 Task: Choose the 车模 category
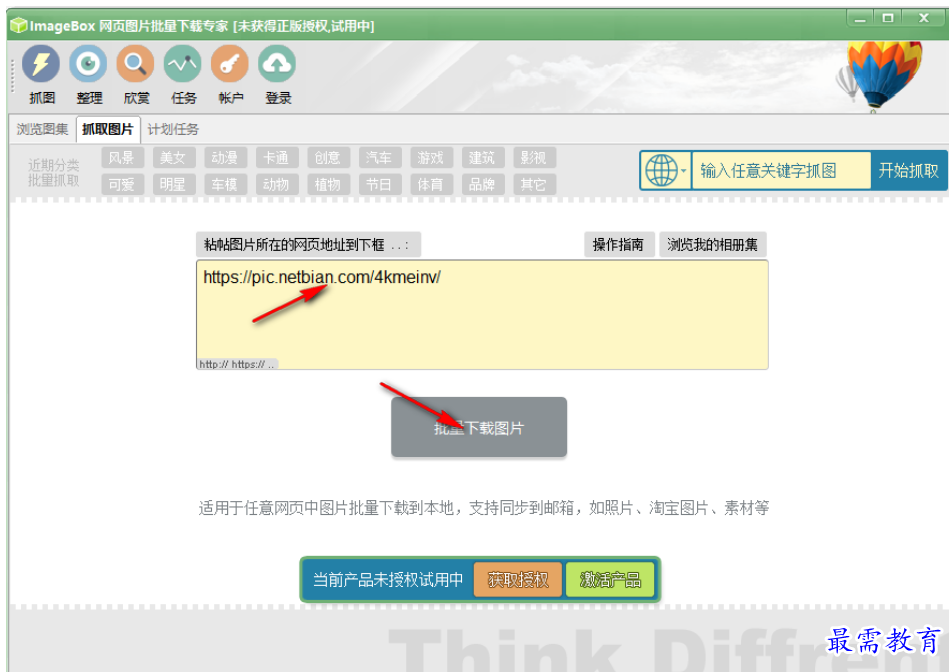pyautogui.click(x=225, y=184)
